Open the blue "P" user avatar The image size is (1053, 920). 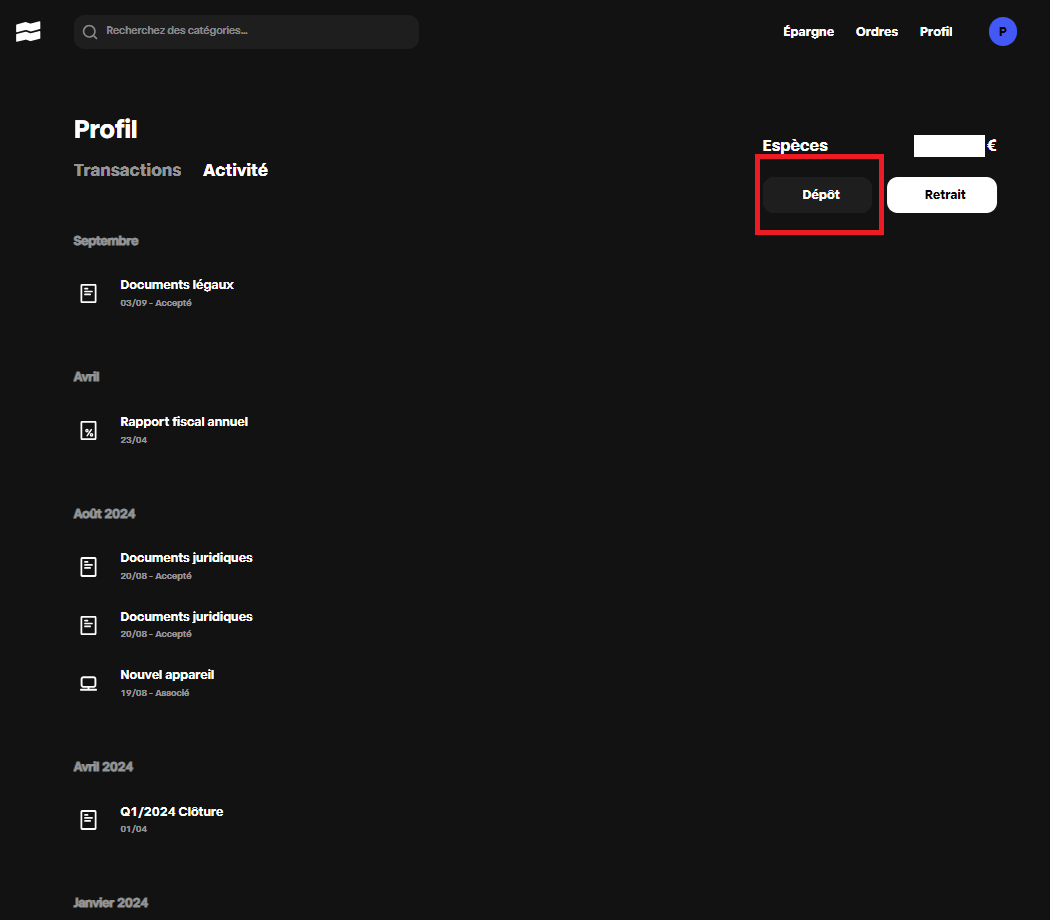point(1002,32)
